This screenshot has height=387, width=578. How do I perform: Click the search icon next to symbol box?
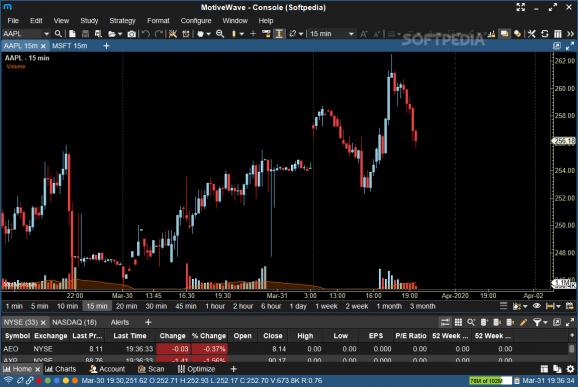point(58,34)
